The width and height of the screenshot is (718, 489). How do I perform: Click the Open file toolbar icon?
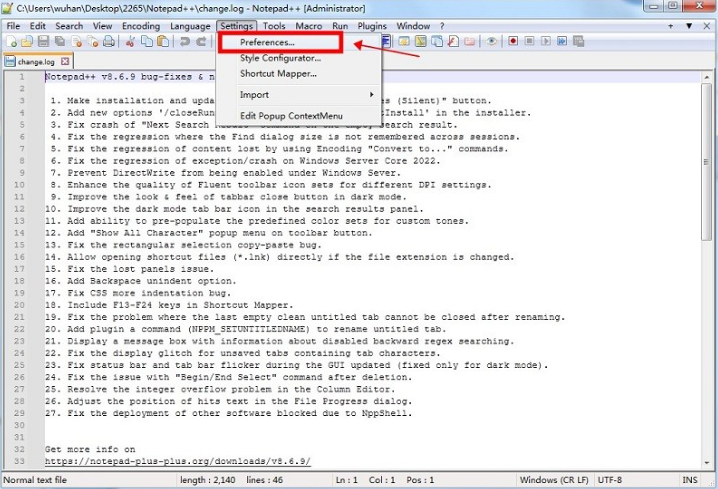click(27, 42)
